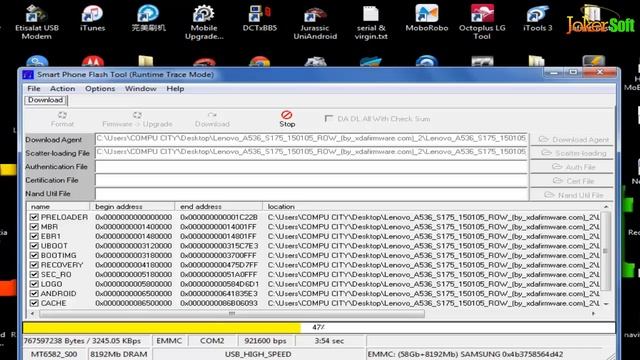The image size is (640, 360).
Task: Click the Download Agent browse button
Action: [x=572, y=140]
